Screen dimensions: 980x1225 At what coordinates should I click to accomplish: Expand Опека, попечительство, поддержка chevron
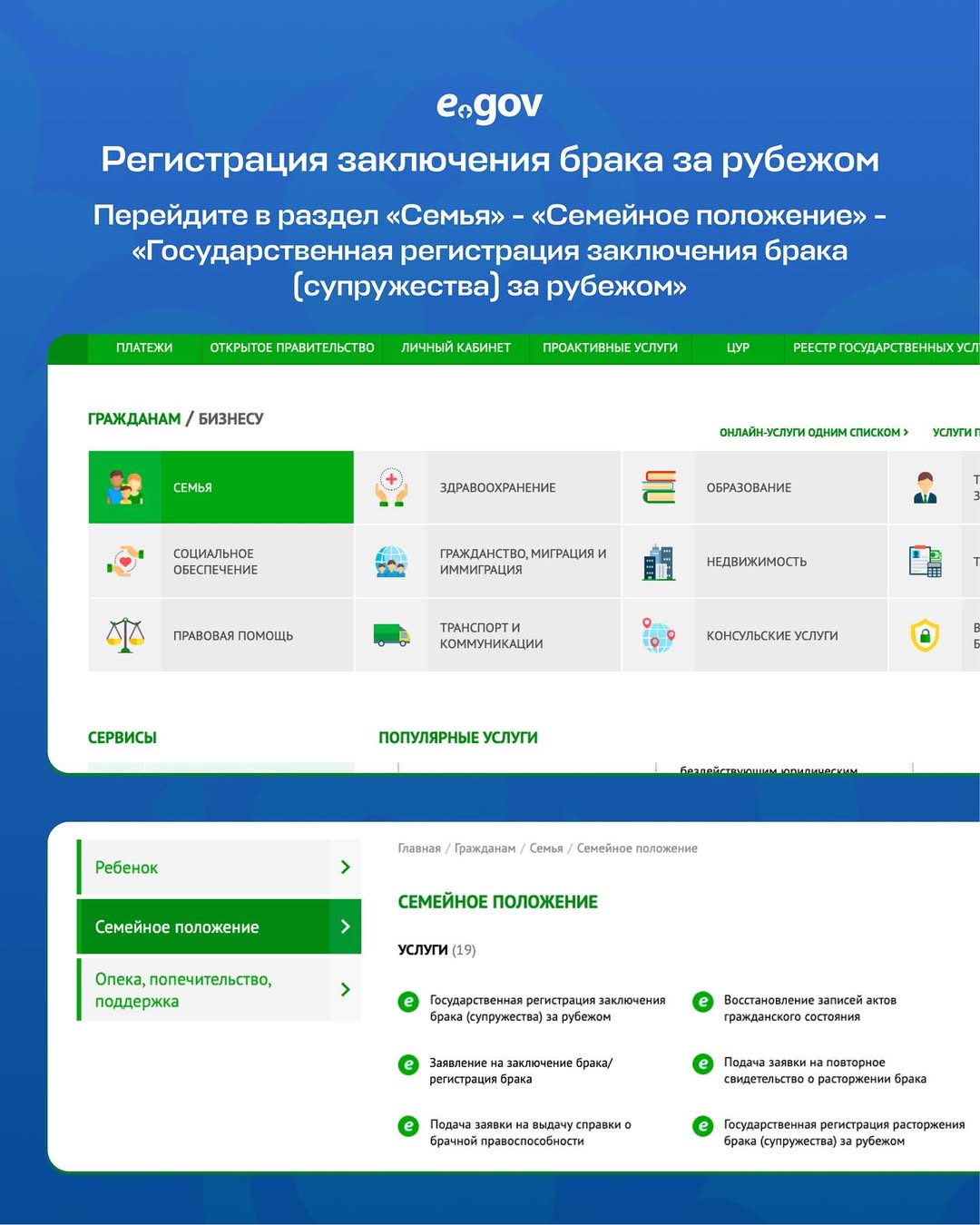(x=345, y=990)
